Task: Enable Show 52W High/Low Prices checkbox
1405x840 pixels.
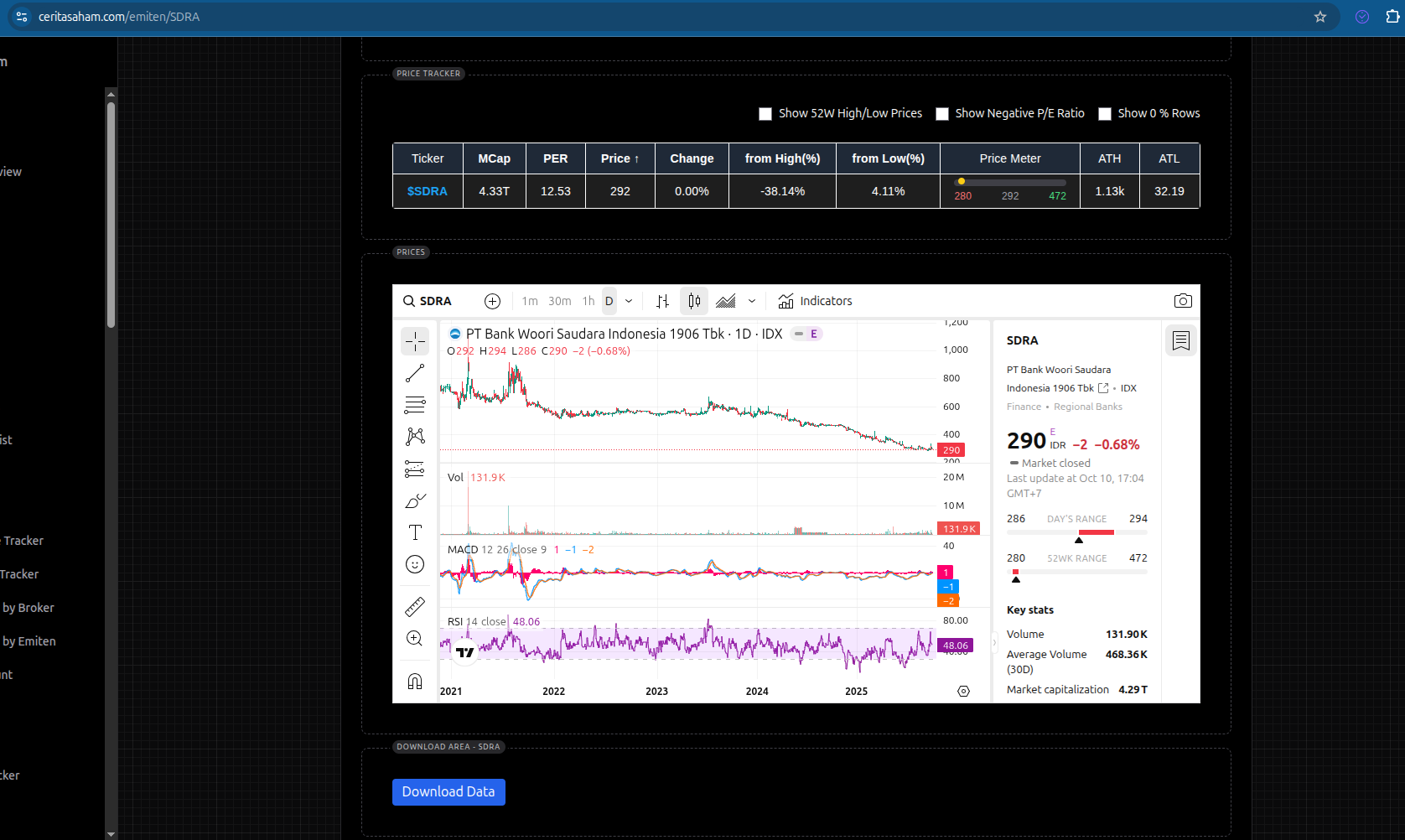Action: [765, 114]
